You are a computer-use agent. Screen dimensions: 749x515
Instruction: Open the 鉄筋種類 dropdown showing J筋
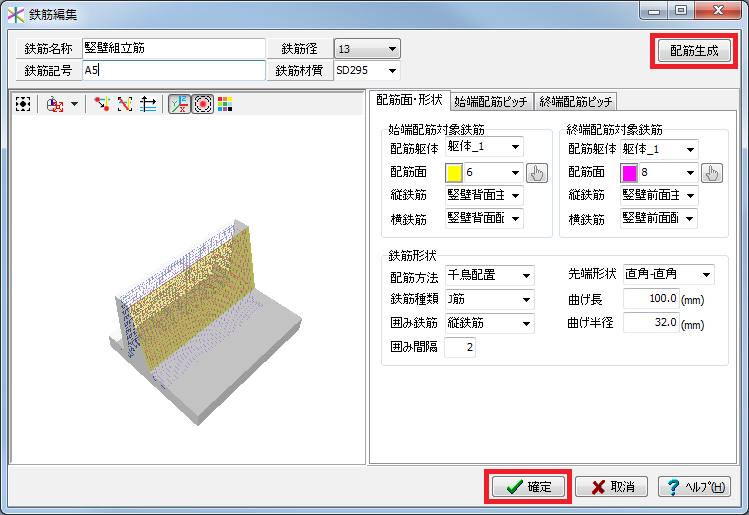[490, 300]
